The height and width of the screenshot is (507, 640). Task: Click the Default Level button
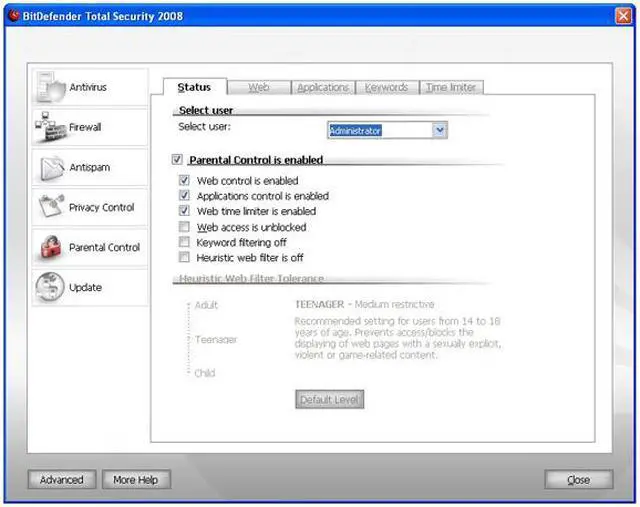tap(330, 400)
